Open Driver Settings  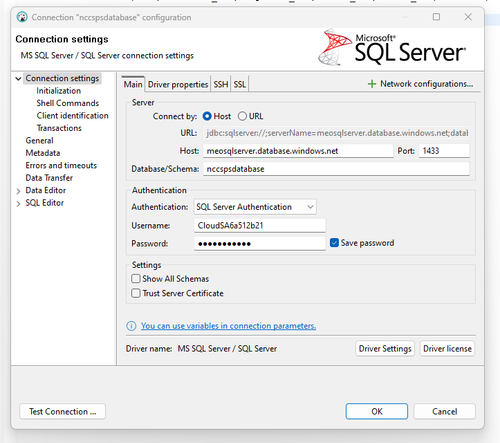(385, 349)
